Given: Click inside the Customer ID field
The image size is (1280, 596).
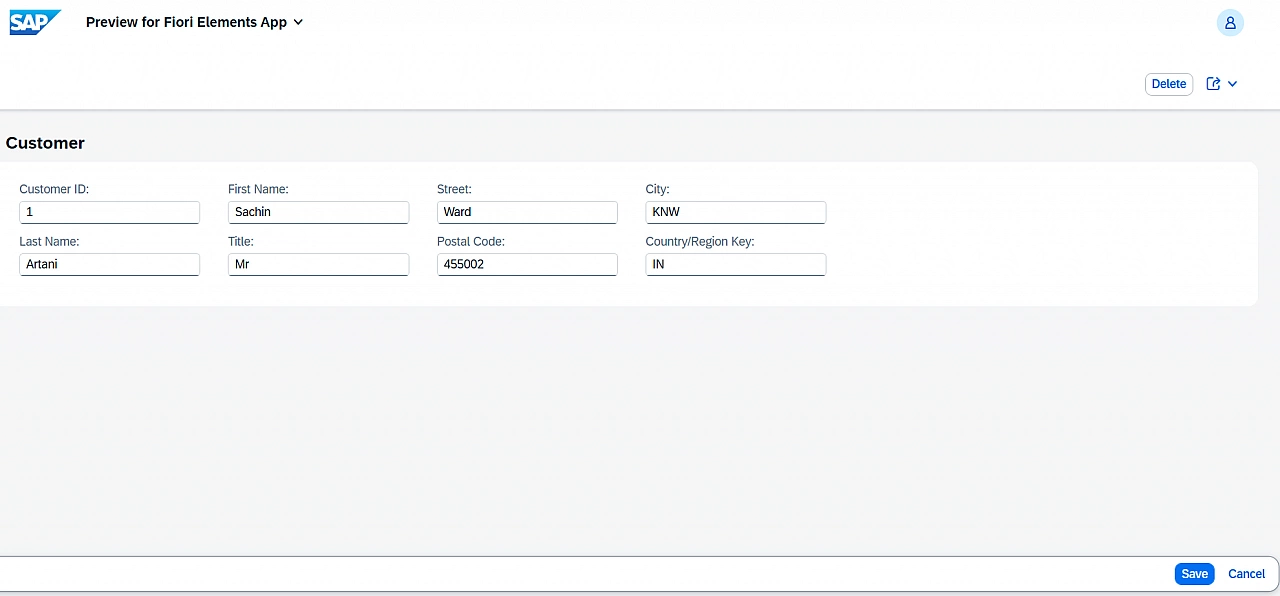Looking at the screenshot, I should (x=109, y=212).
